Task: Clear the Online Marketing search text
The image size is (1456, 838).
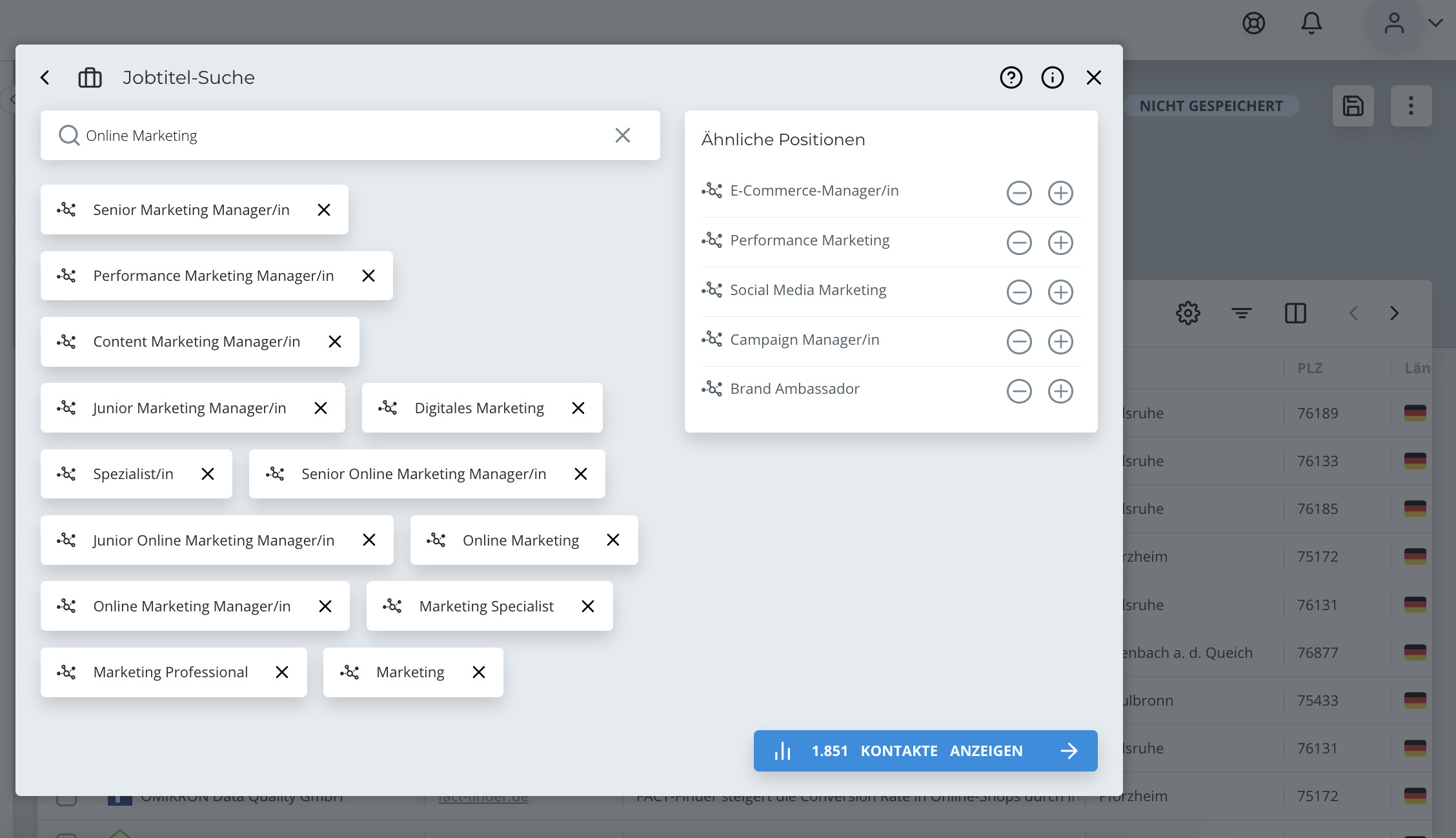Action: pos(622,136)
